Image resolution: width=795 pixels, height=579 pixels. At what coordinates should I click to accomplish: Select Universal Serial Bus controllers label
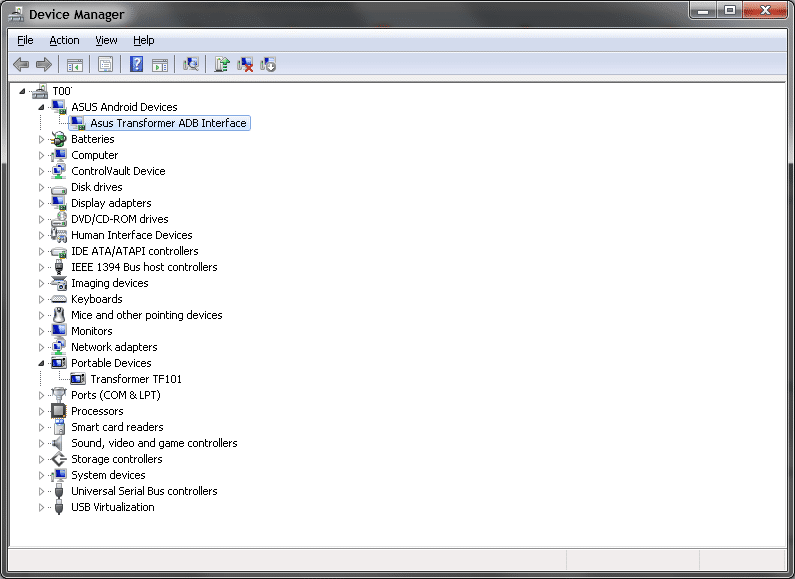point(144,491)
